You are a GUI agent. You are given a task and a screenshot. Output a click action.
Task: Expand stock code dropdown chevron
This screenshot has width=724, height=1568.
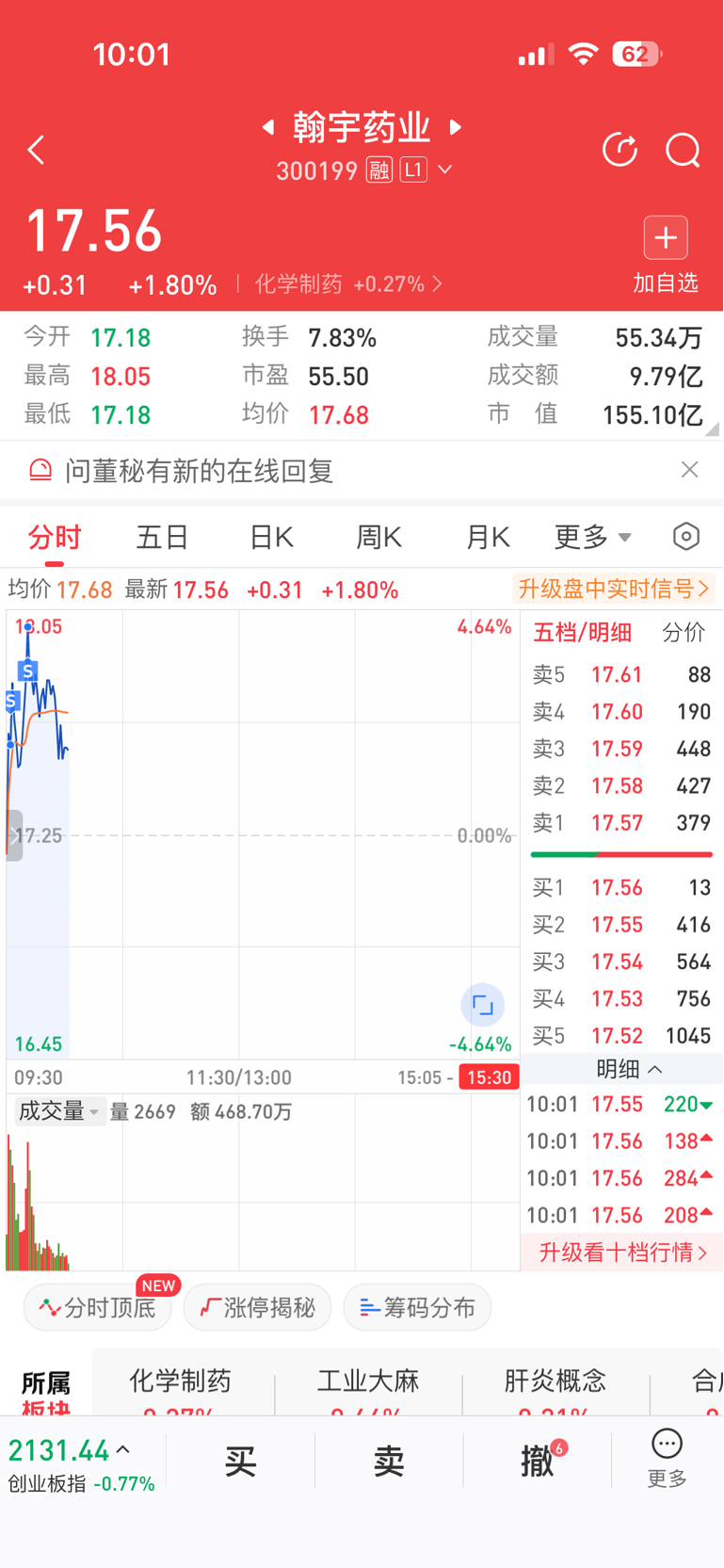tap(445, 170)
